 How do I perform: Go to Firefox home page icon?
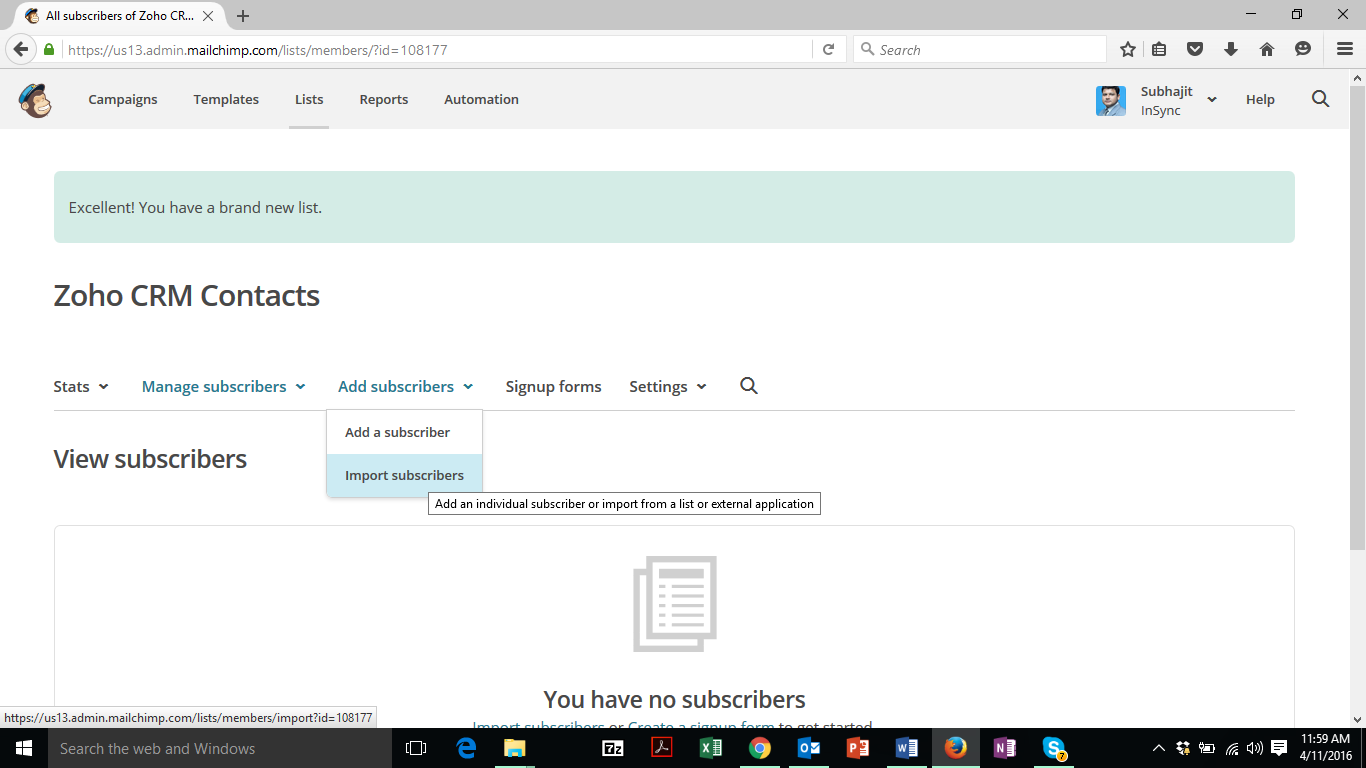tap(1267, 49)
